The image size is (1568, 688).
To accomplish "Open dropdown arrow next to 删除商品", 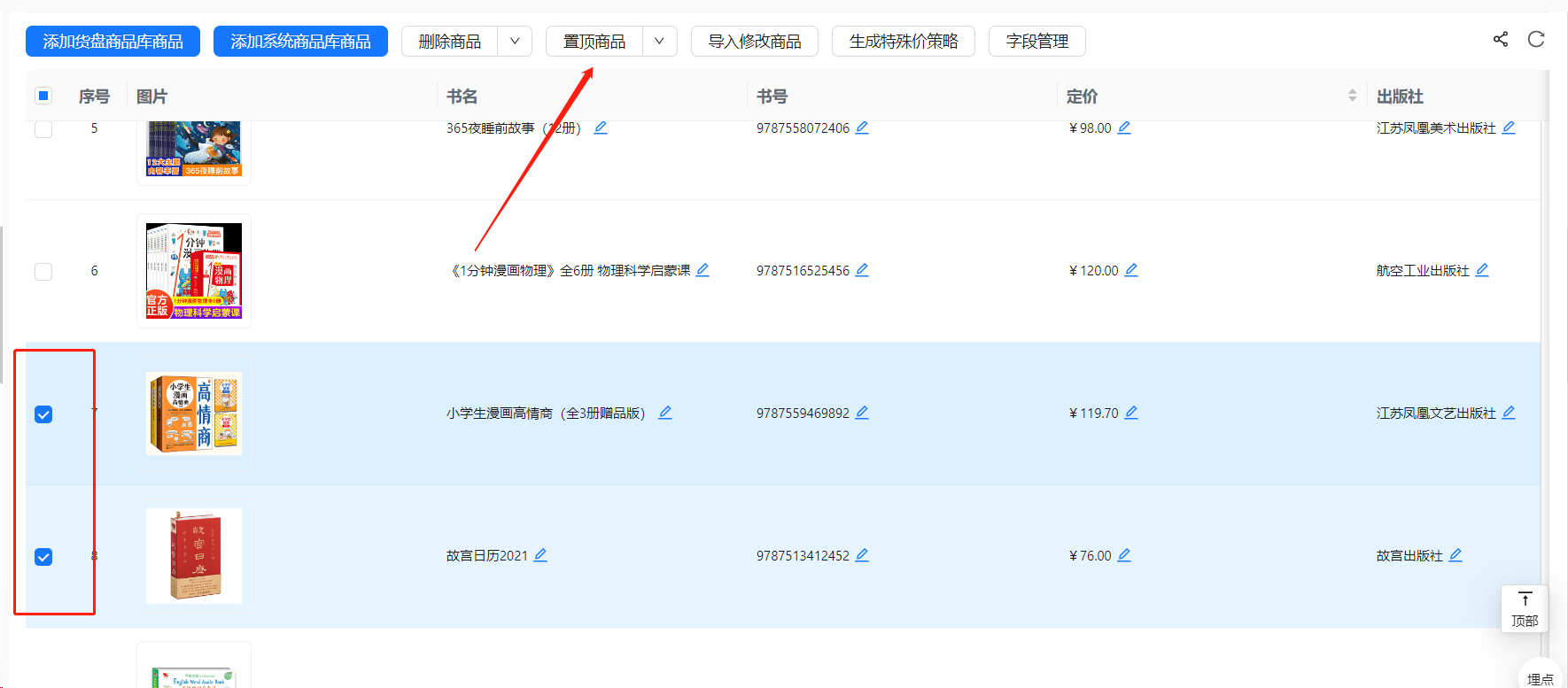I will click(515, 41).
